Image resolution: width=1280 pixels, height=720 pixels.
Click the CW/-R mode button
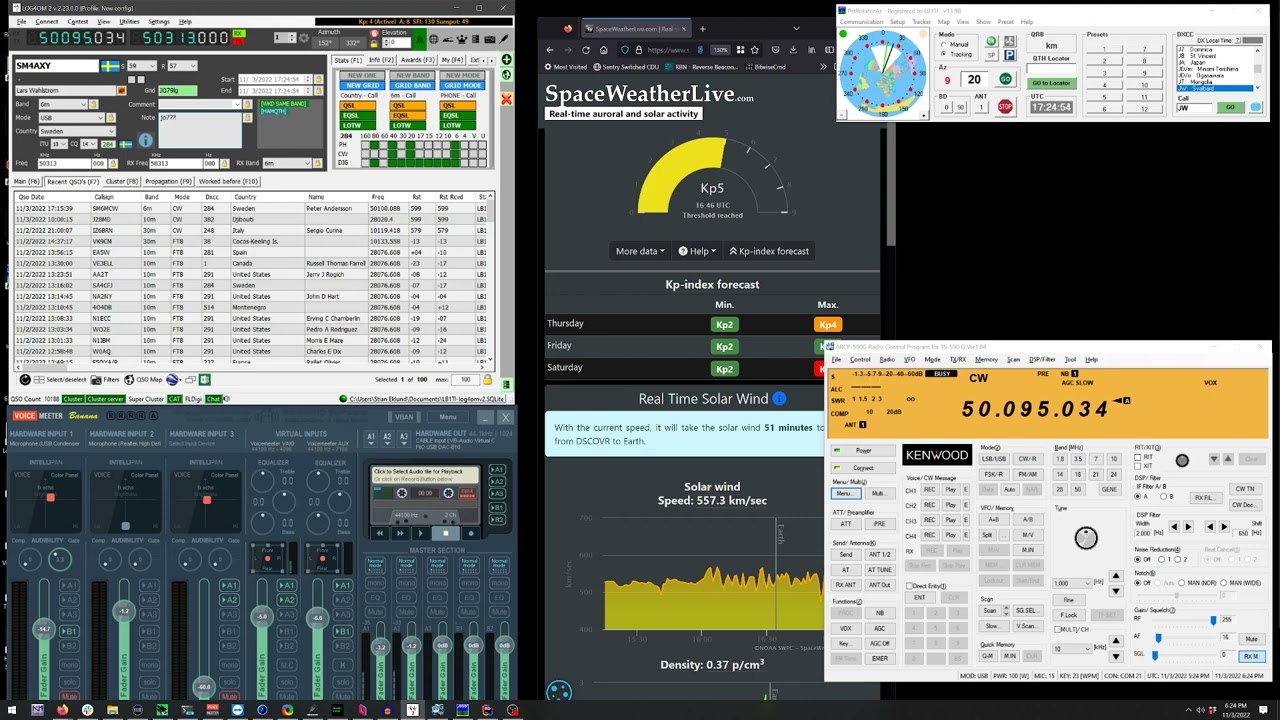[1027, 459]
